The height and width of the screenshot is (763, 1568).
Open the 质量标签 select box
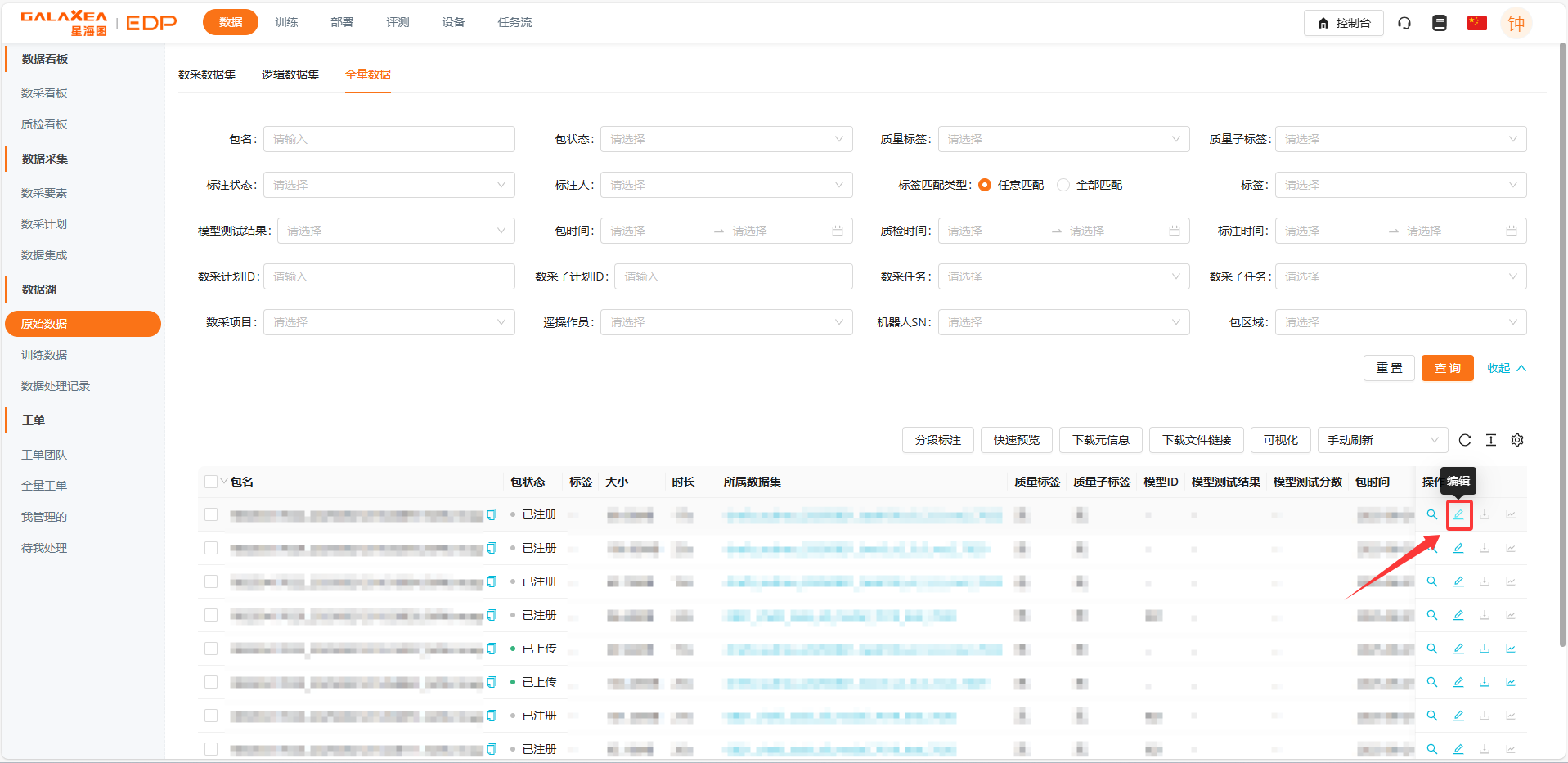pos(1063,139)
